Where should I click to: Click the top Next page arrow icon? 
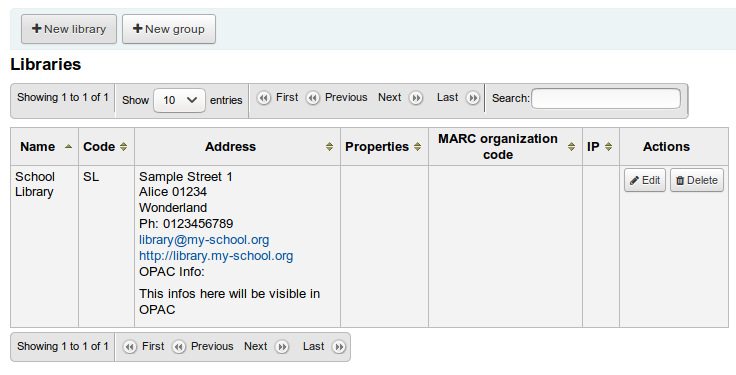pyautogui.click(x=415, y=98)
